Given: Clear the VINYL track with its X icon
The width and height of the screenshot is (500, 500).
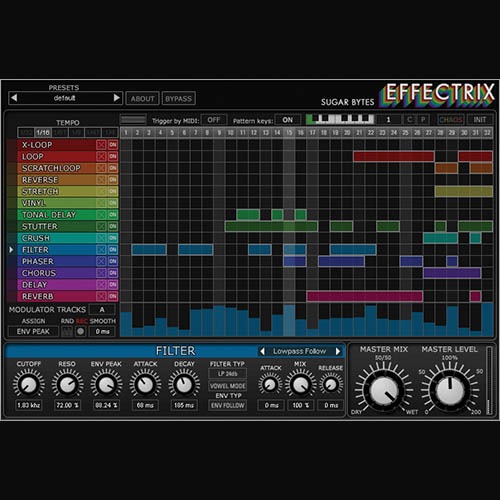Looking at the screenshot, I should coord(101,203).
